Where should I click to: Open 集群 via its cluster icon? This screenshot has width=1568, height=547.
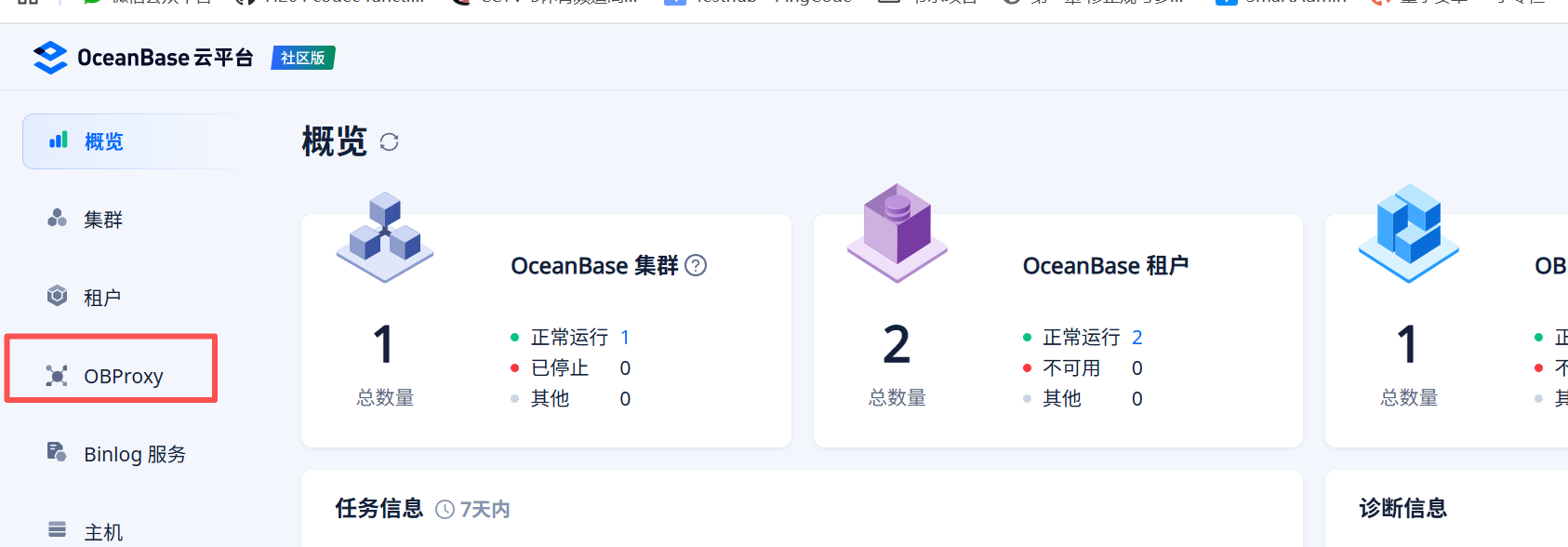click(57, 219)
